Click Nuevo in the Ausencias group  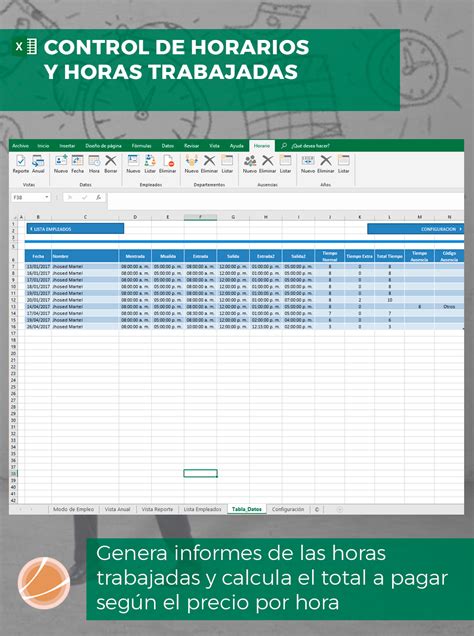click(250, 164)
